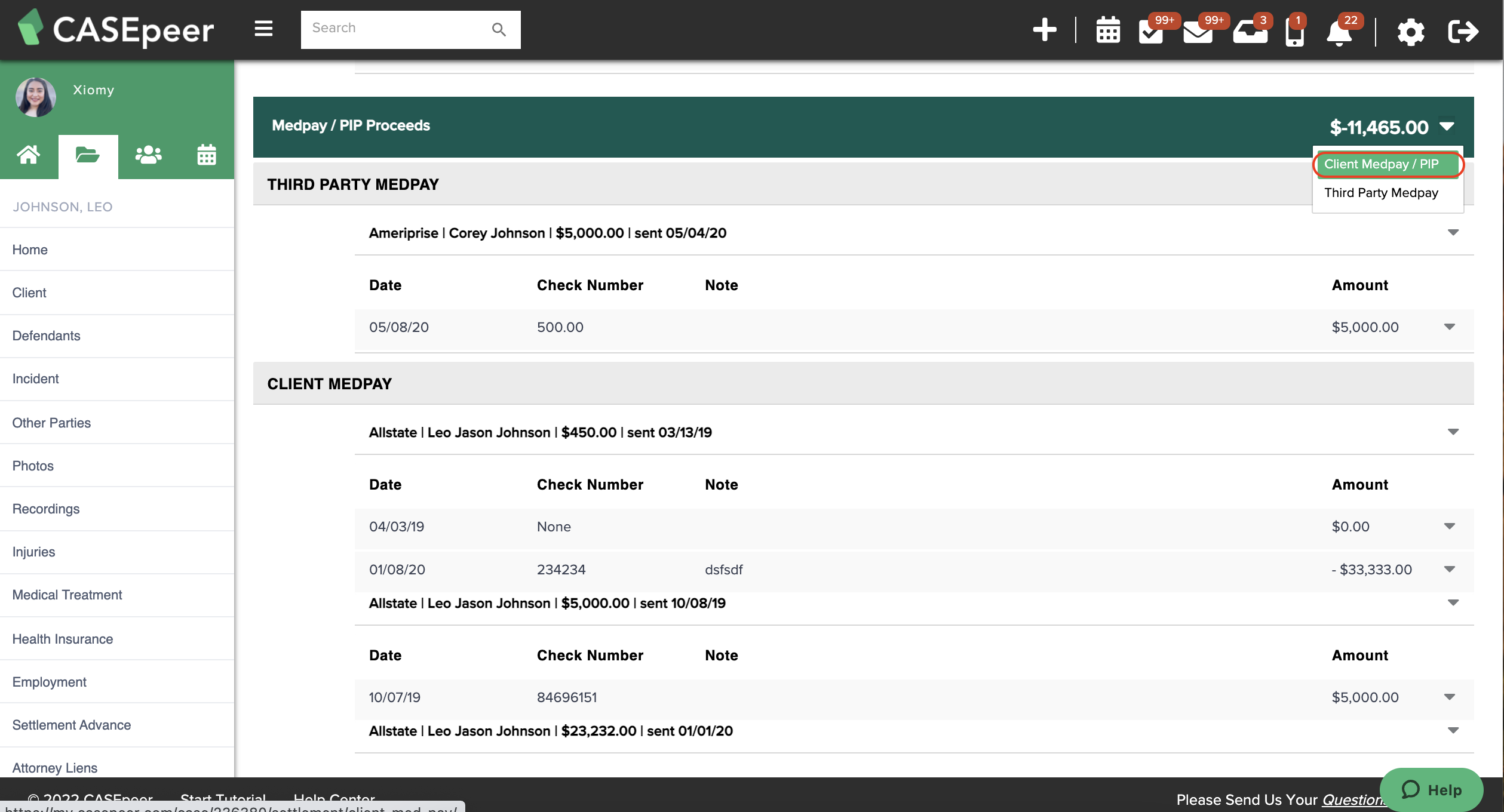Screen dimensions: 1504x812
Task: Open the sidebar calendar icon tab
Action: coord(206,155)
